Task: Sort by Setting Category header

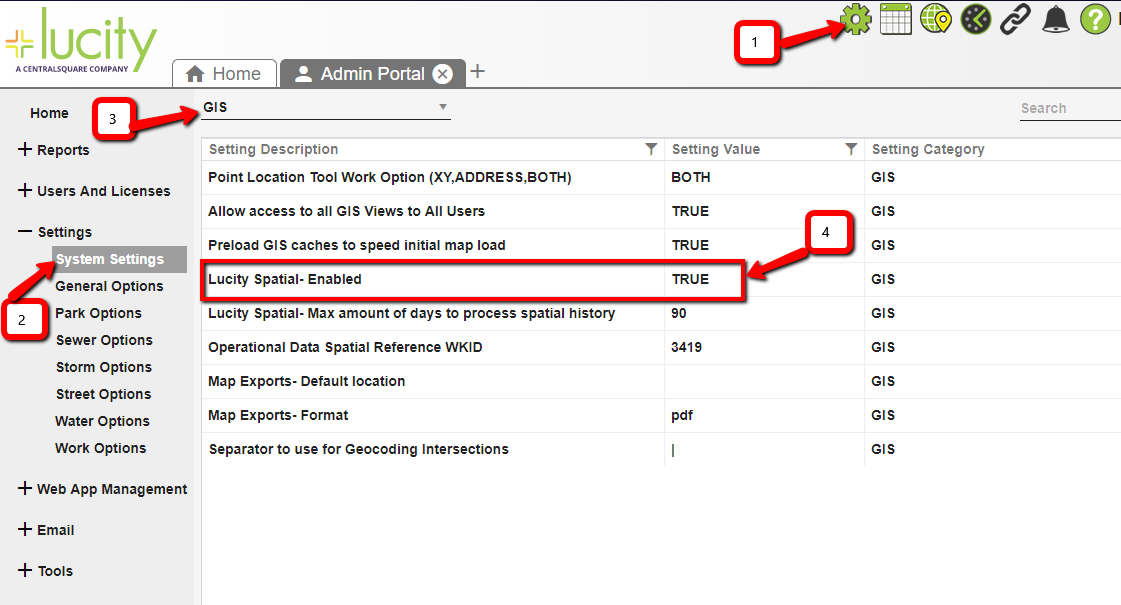Action: coord(928,149)
